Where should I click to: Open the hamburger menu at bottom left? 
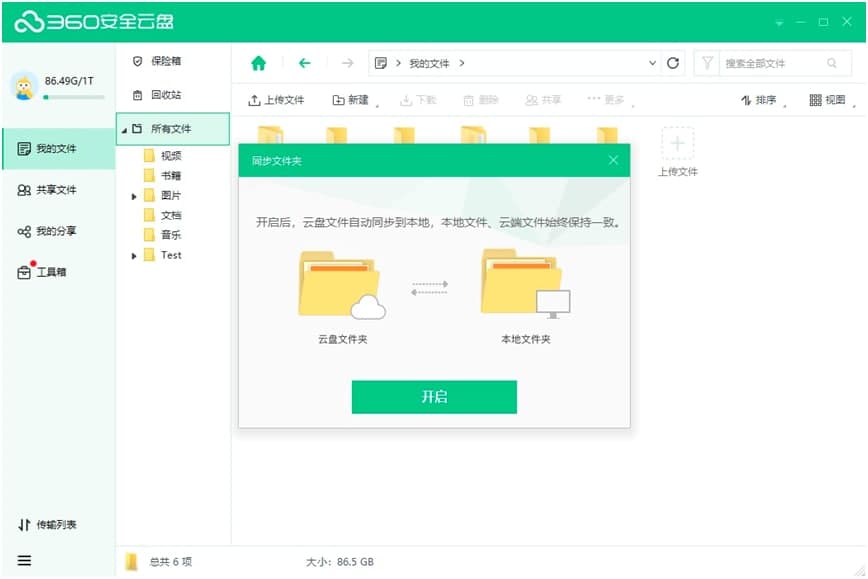pyautogui.click(x=24, y=560)
